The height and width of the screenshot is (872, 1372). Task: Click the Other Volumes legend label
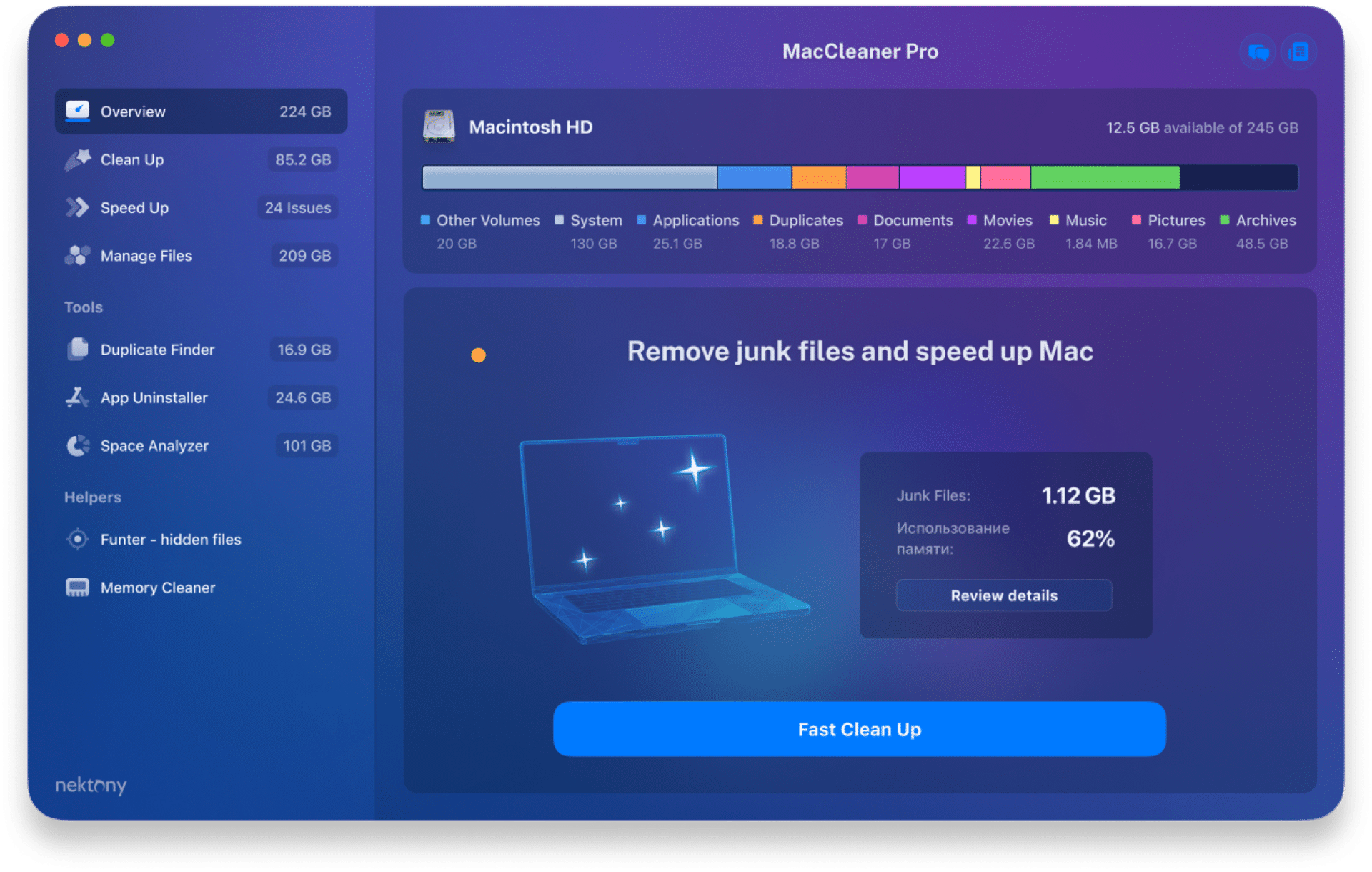pos(488,220)
